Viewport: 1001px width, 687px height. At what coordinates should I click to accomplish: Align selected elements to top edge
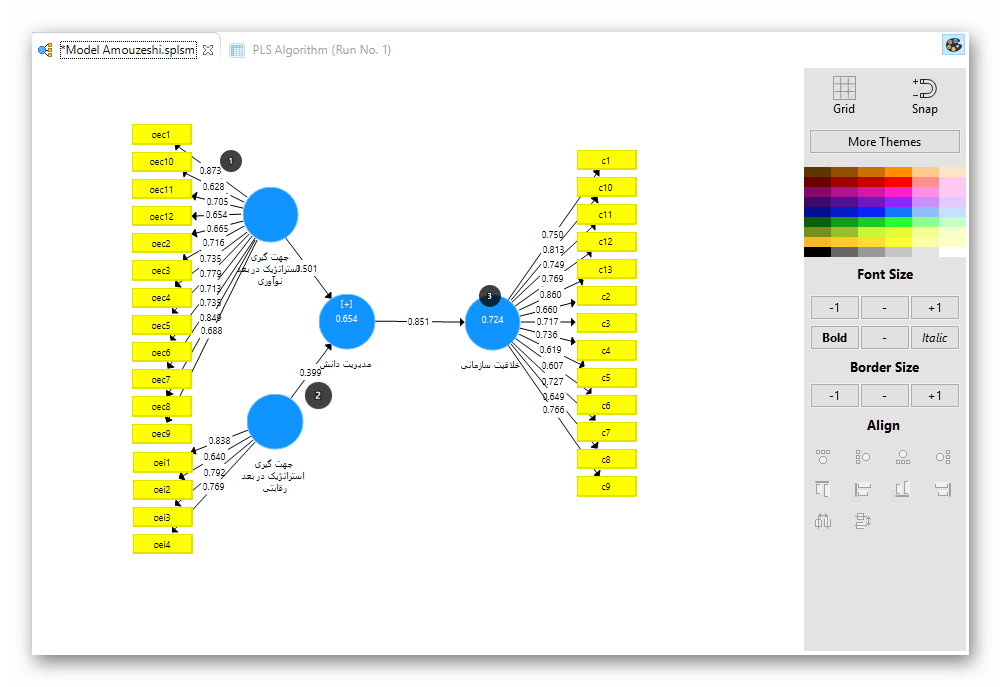(x=823, y=489)
